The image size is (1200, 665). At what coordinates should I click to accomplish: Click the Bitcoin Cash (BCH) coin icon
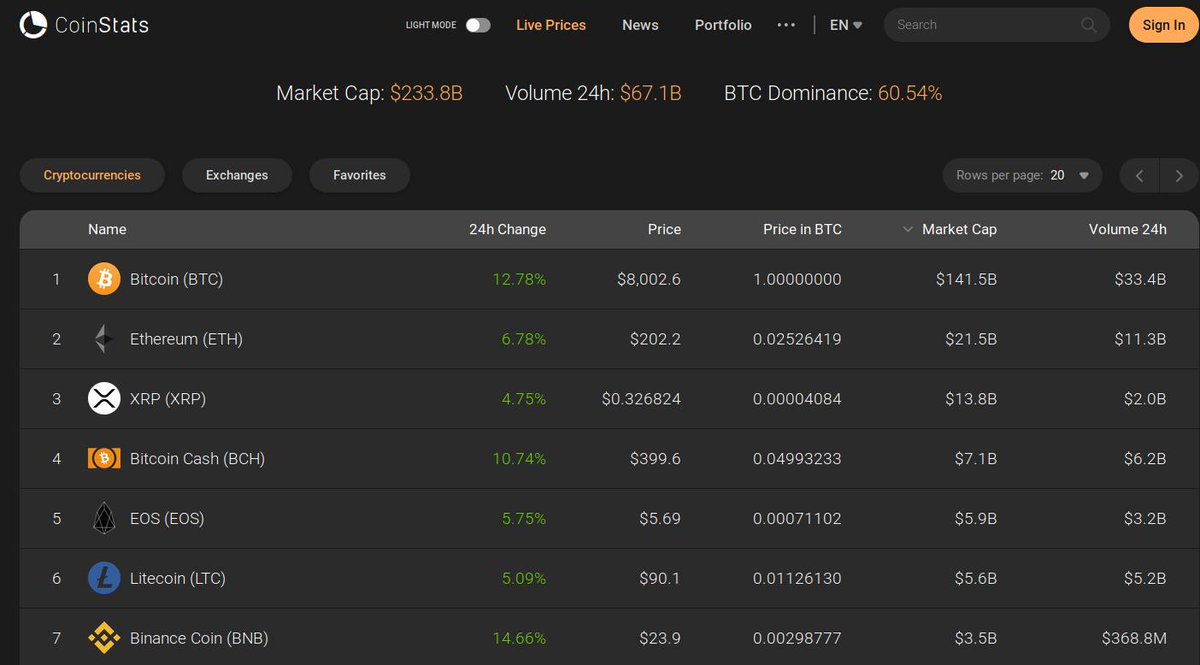pos(104,459)
